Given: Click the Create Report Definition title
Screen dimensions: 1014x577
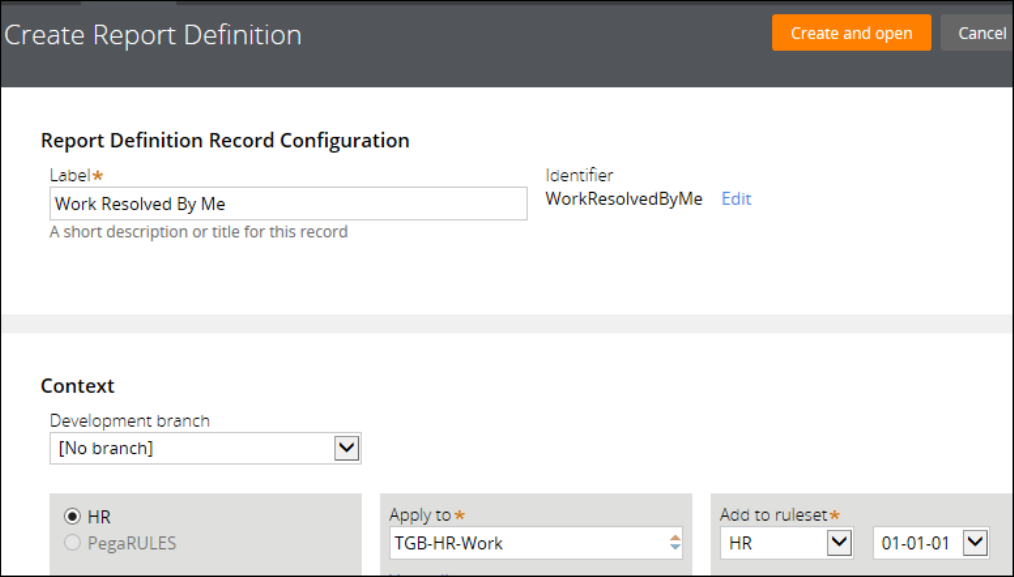Looking at the screenshot, I should (153, 35).
